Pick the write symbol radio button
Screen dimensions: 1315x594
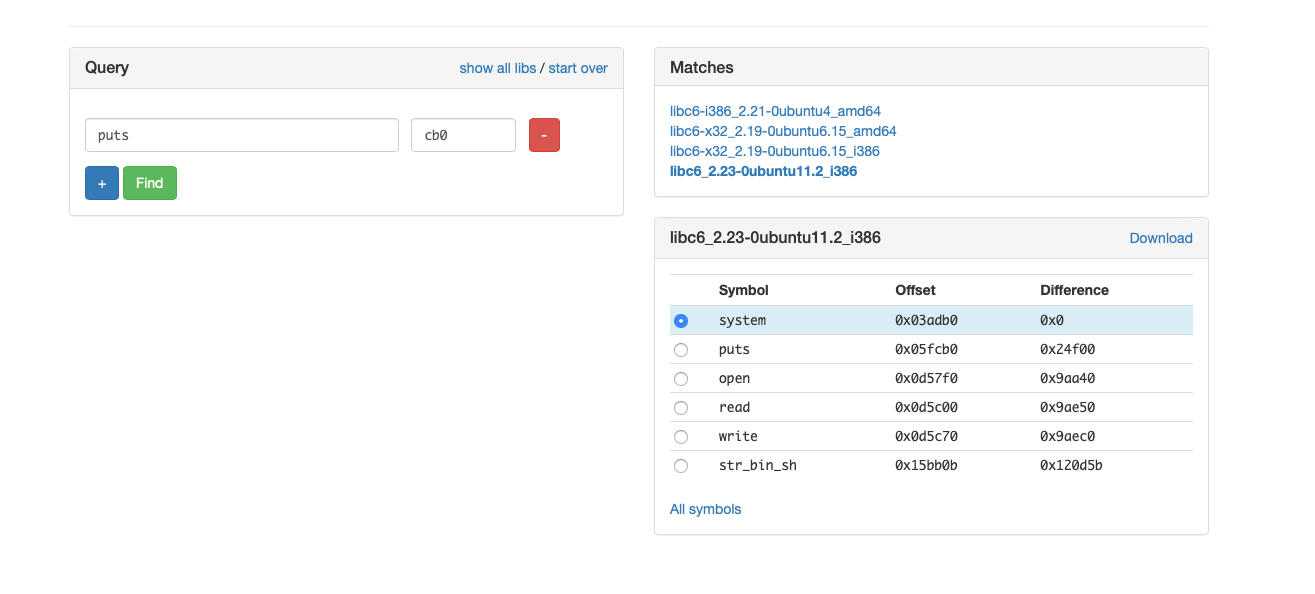click(x=681, y=437)
